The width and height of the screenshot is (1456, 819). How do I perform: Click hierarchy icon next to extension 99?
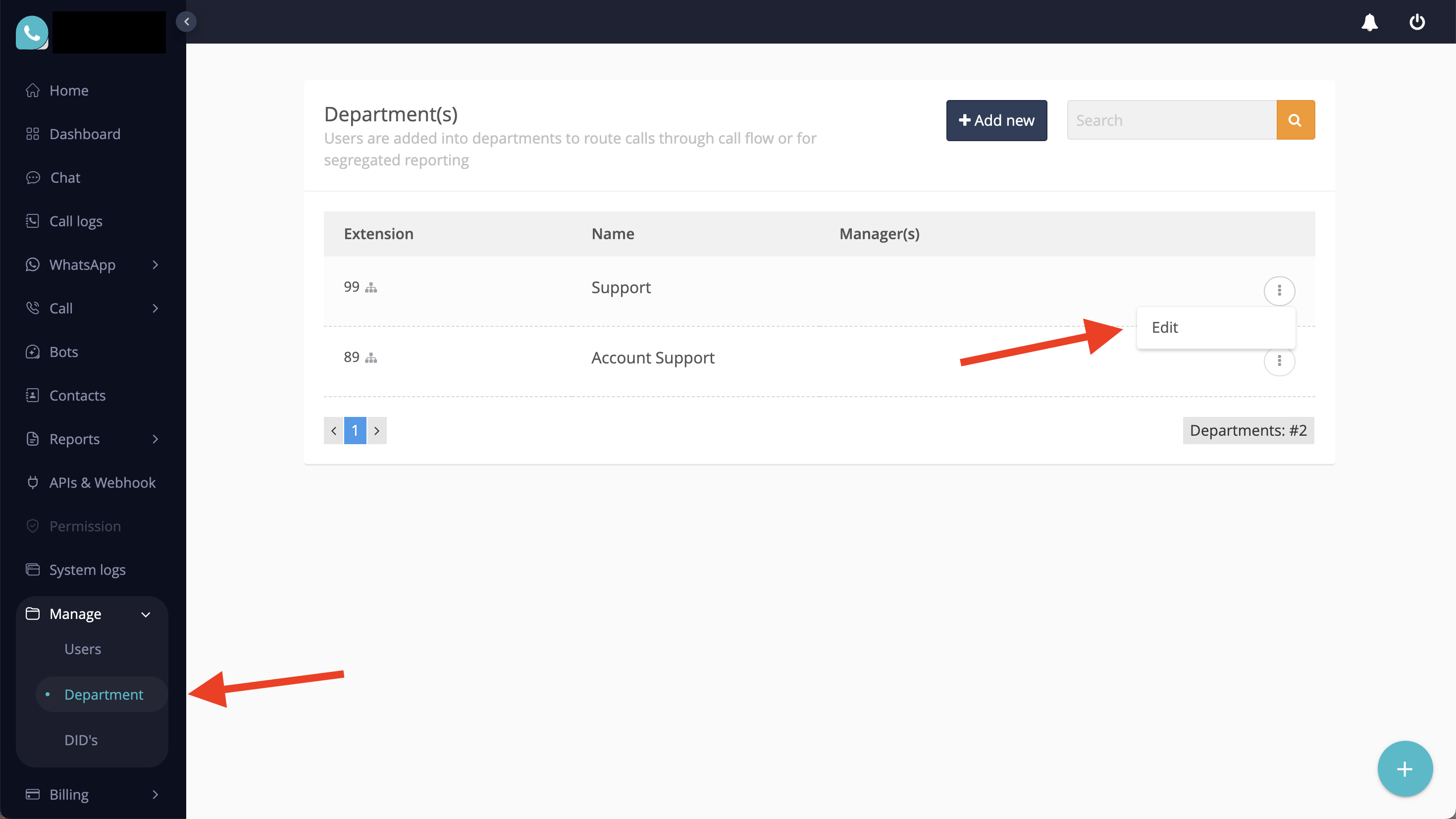point(371,288)
